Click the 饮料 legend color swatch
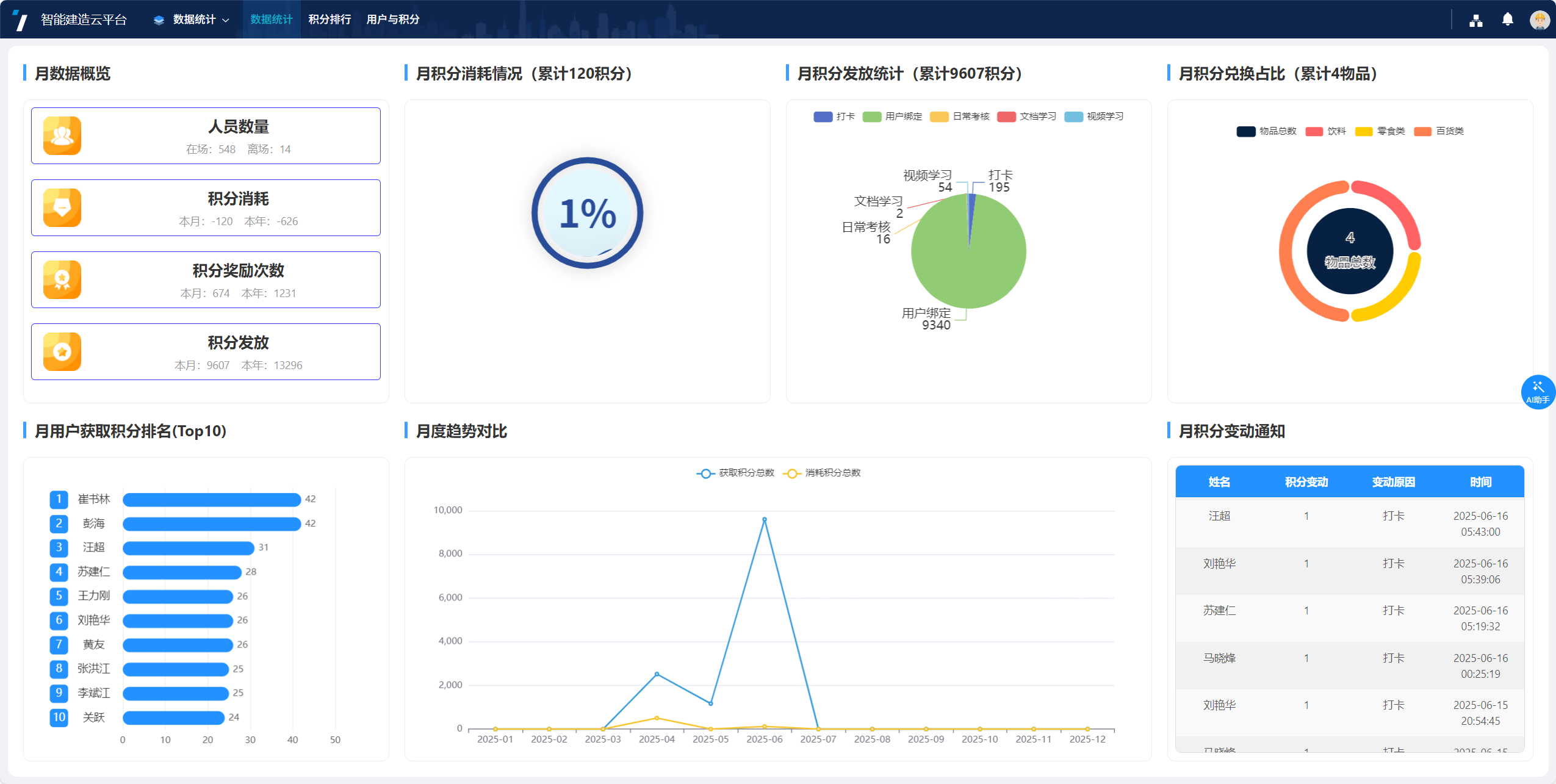 click(x=1314, y=131)
